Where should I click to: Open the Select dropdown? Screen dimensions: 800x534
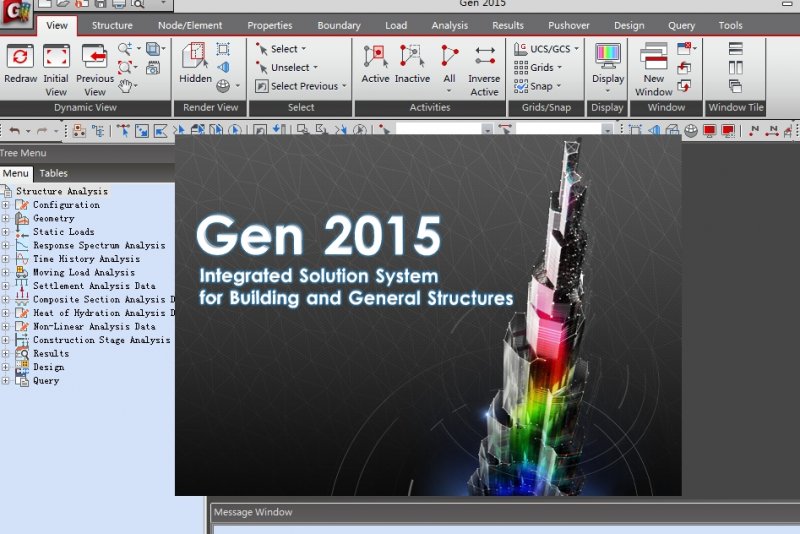[304, 49]
